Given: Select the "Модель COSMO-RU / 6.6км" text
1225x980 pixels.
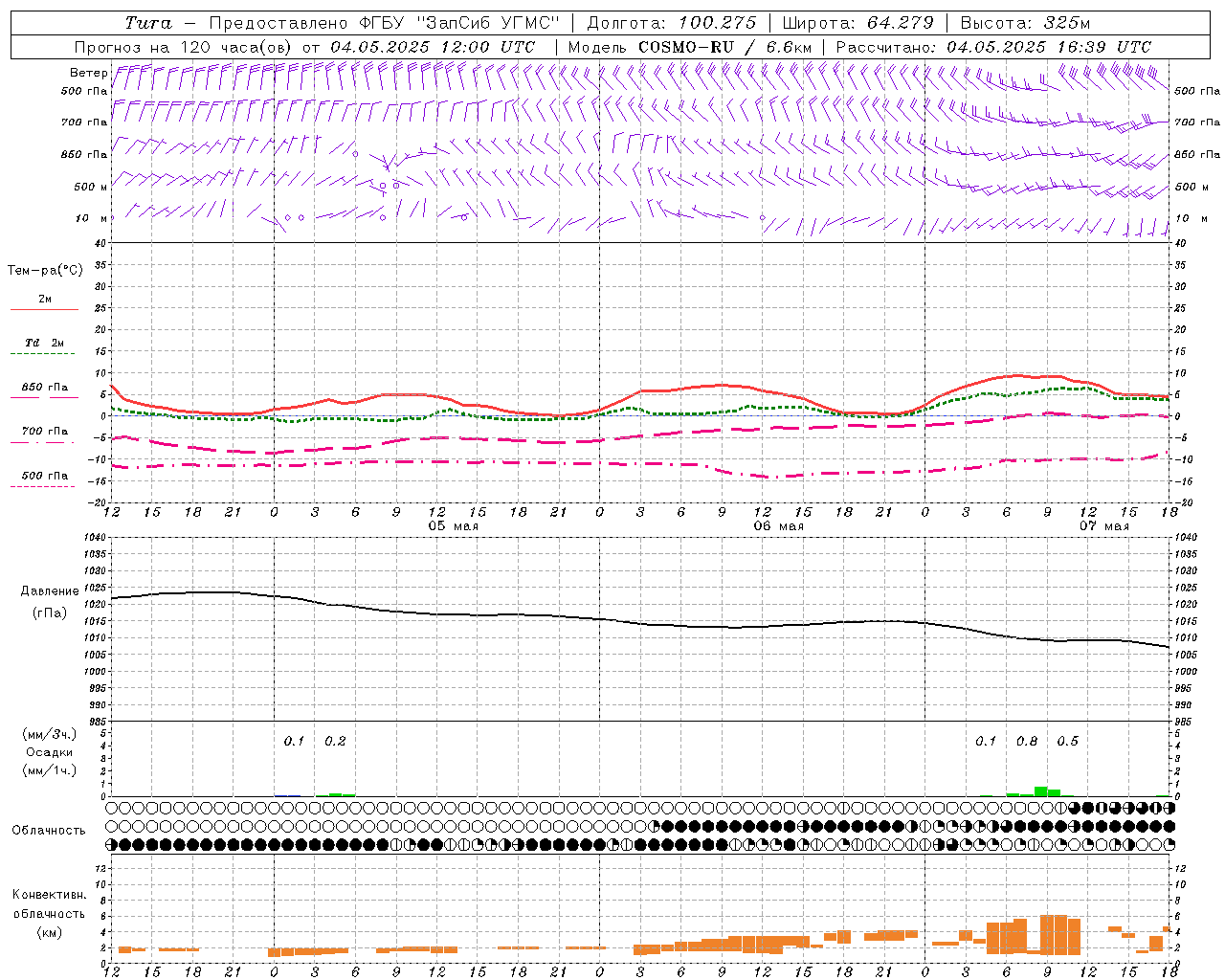Looking at the screenshot, I should point(690,47).
